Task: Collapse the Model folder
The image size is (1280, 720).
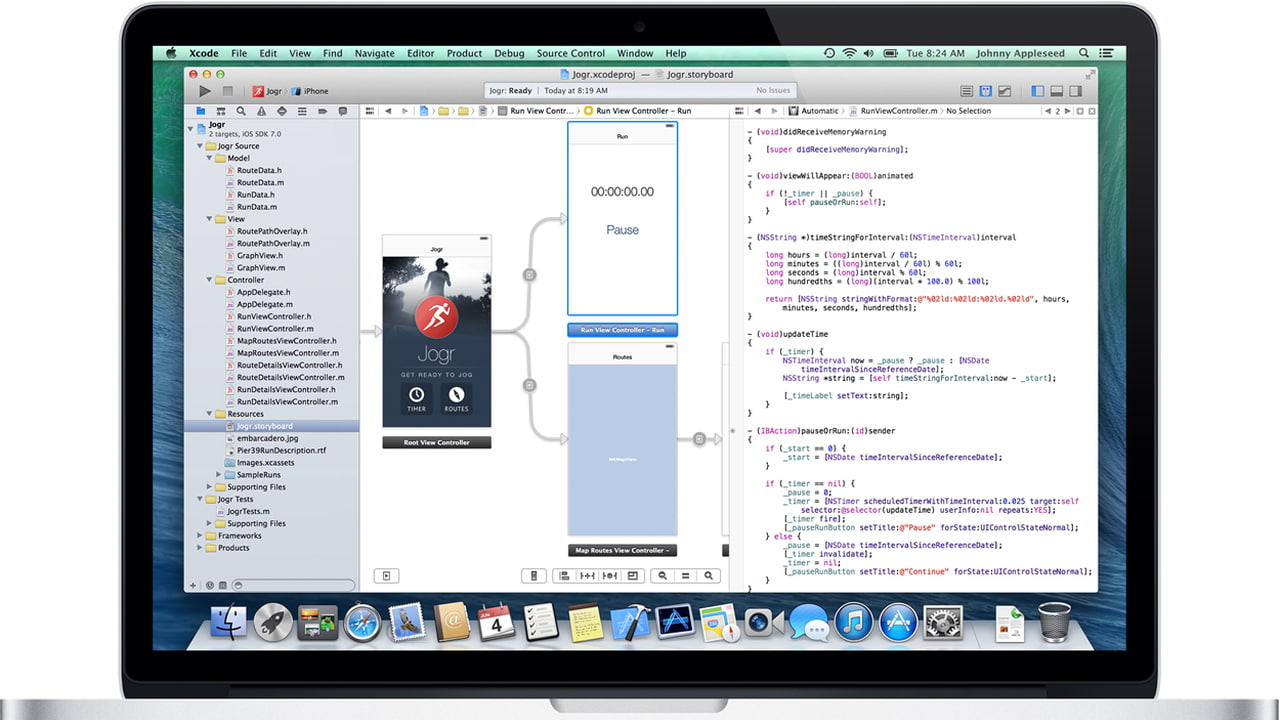Action: pos(210,158)
